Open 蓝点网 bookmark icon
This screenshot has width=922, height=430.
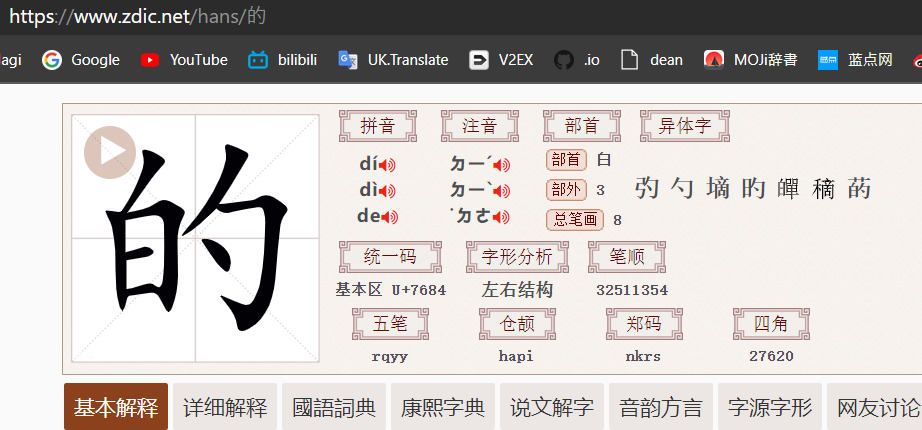pos(828,60)
